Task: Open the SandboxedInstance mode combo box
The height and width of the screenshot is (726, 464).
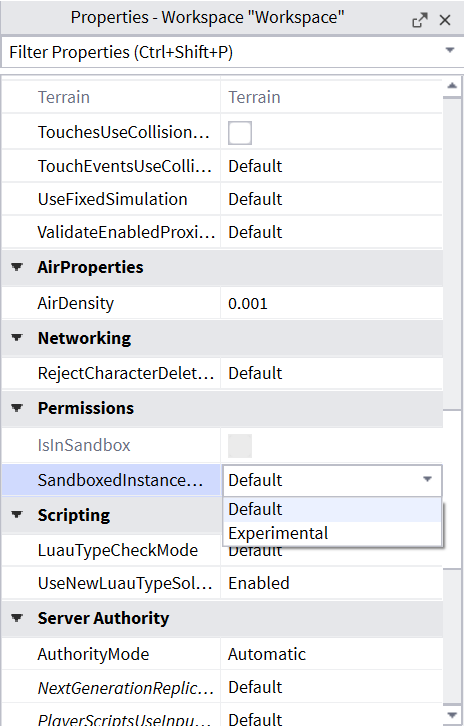Action: pos(332,480)
